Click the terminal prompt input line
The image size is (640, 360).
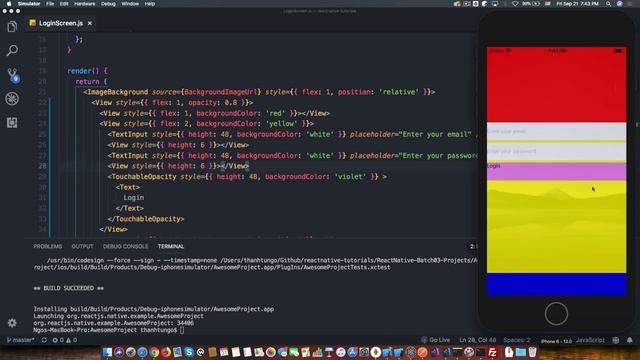[x=109, y=330]
